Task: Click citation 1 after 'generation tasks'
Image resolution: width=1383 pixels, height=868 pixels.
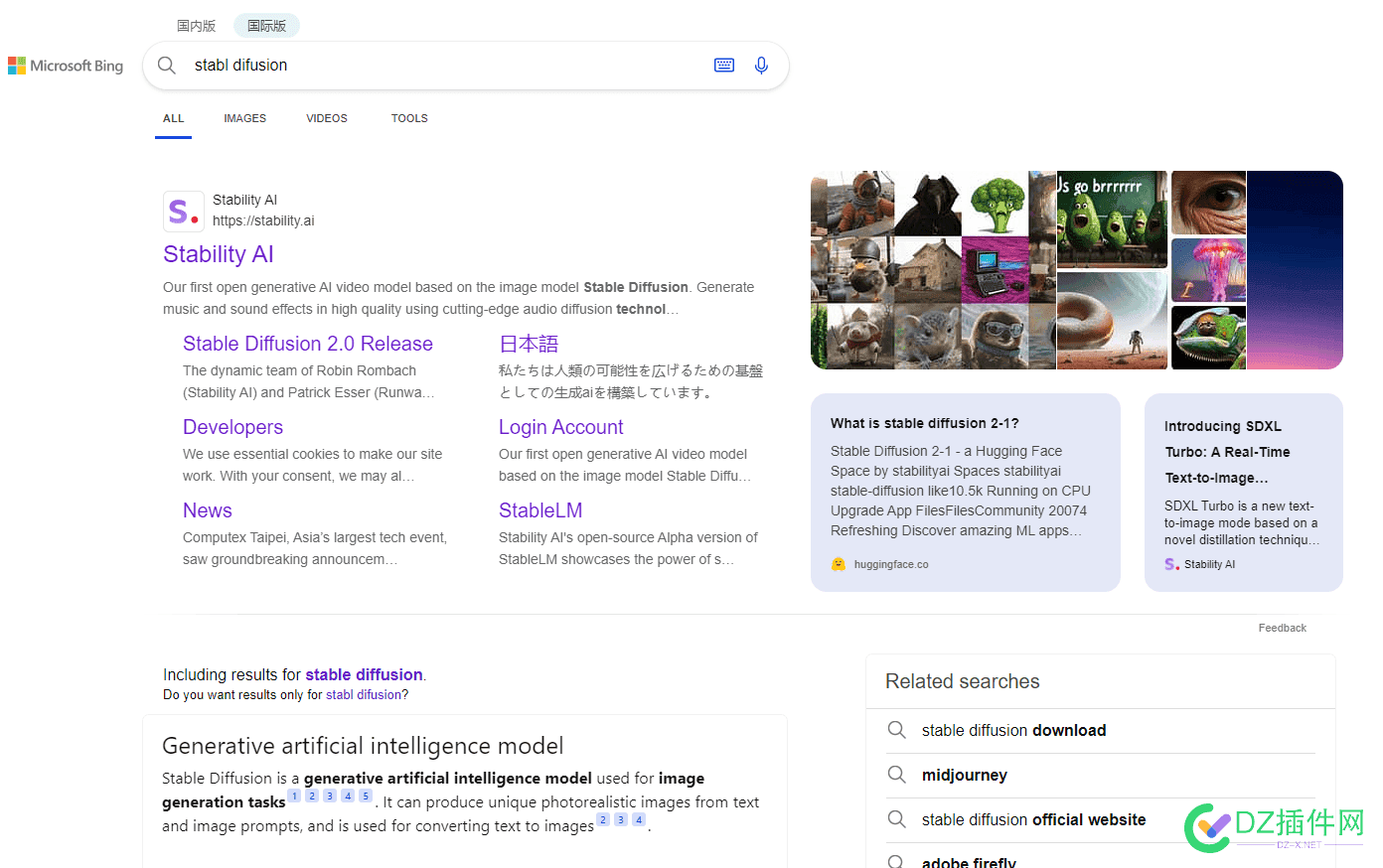Action: [x=294, y=796]
